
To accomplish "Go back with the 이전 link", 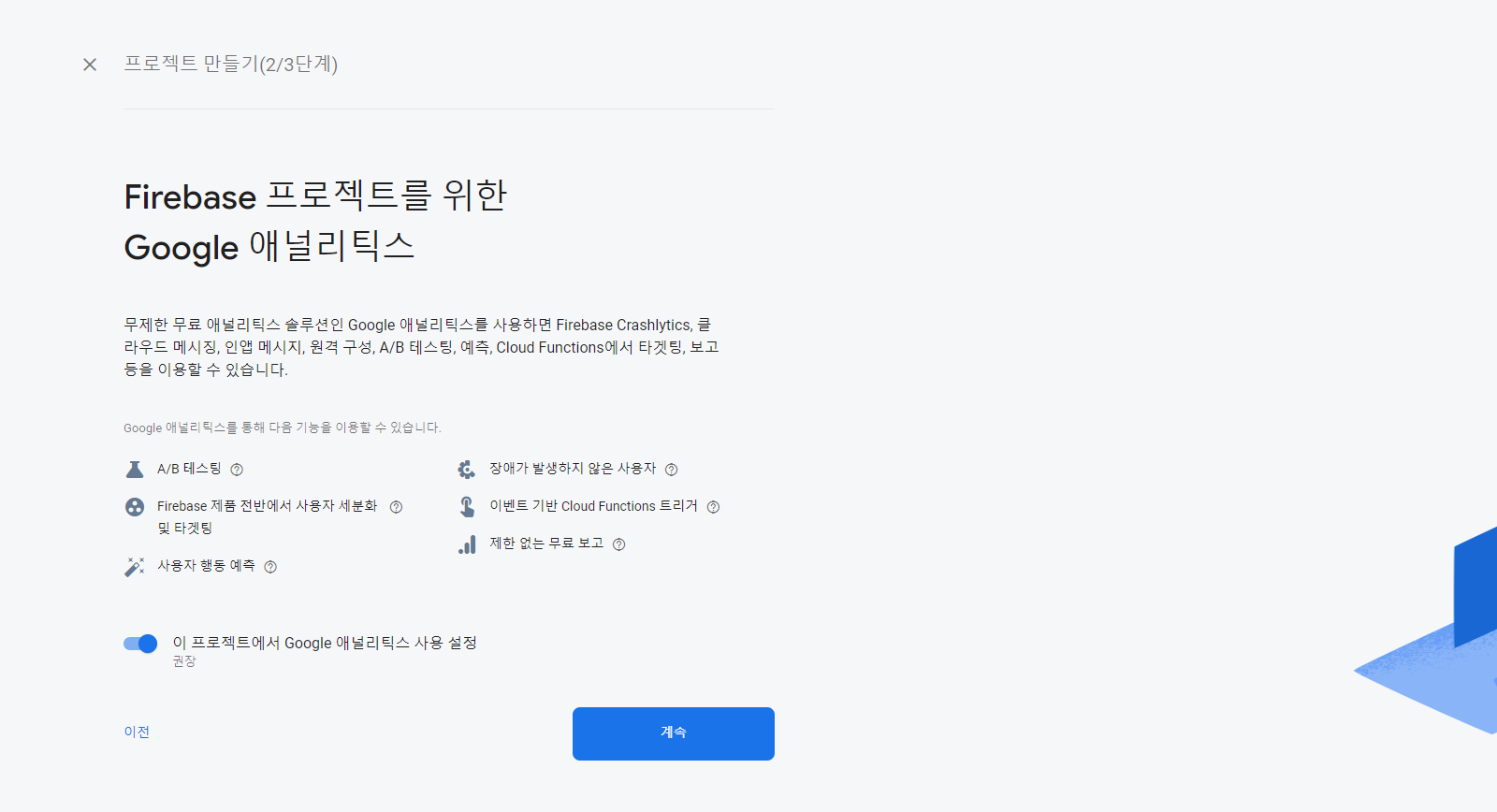I will [137, 732].
